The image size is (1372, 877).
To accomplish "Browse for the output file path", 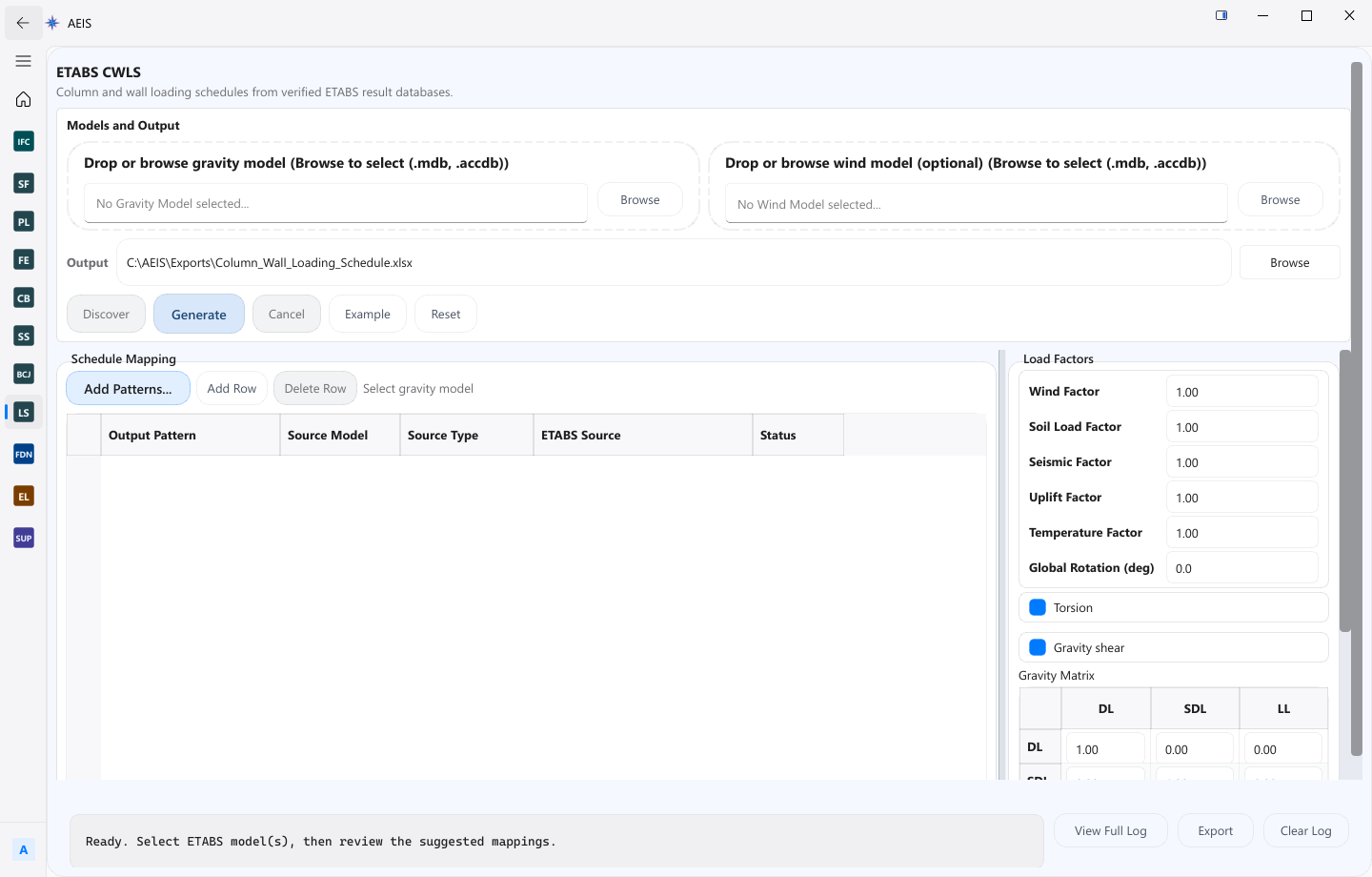I will (x=1290, y=262).
